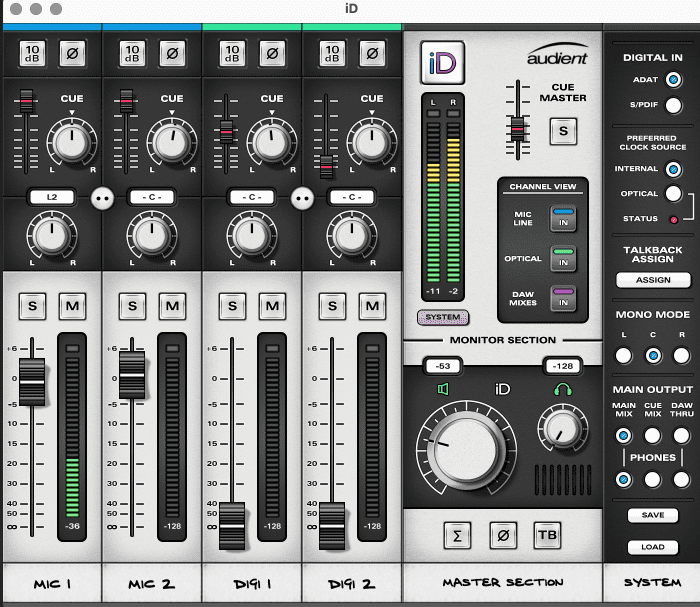The width and height of the screenshot is (700, 607).
Task: Mute the Mic 2 channel
Action: 172,306
